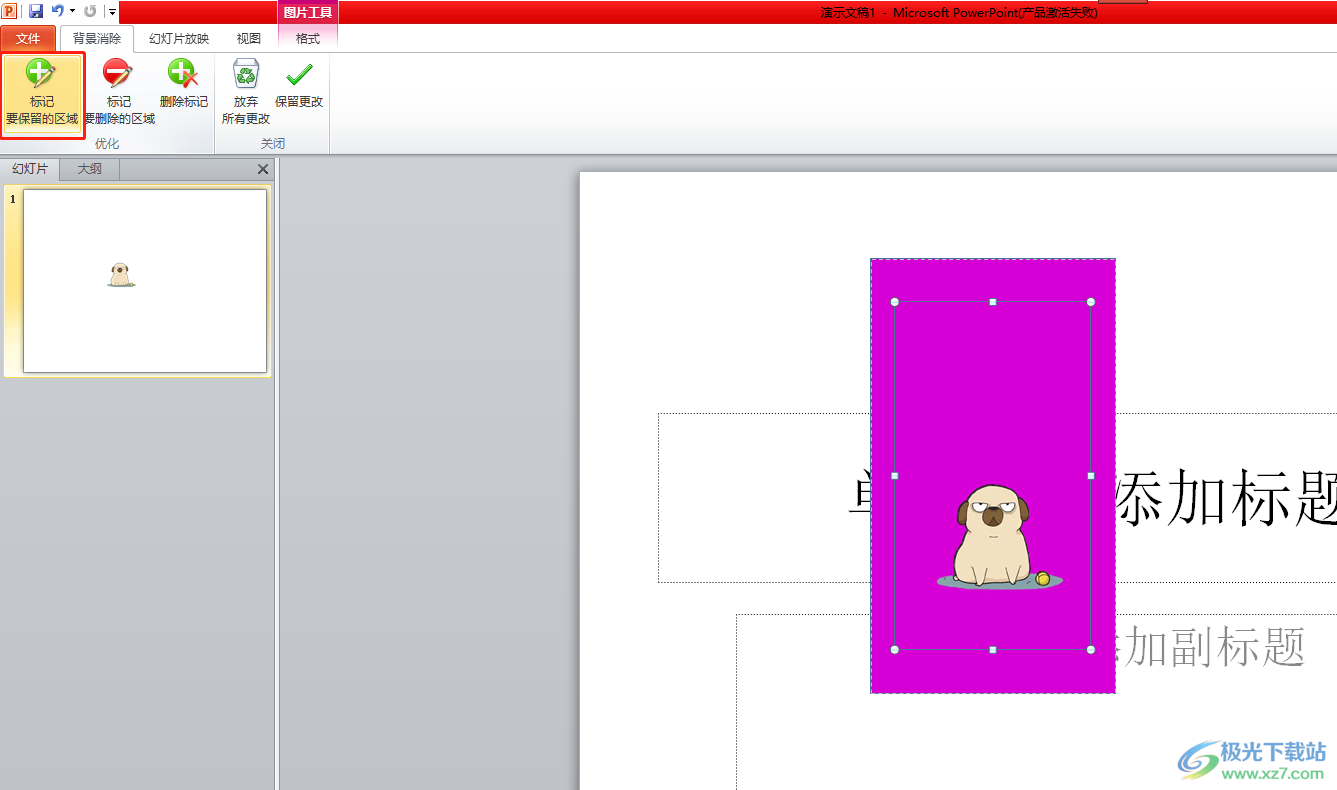Viewport: 1337px width, 790px height.
Task: Keep changes (保留更改) with green checkmark
Action: (299, 85)
